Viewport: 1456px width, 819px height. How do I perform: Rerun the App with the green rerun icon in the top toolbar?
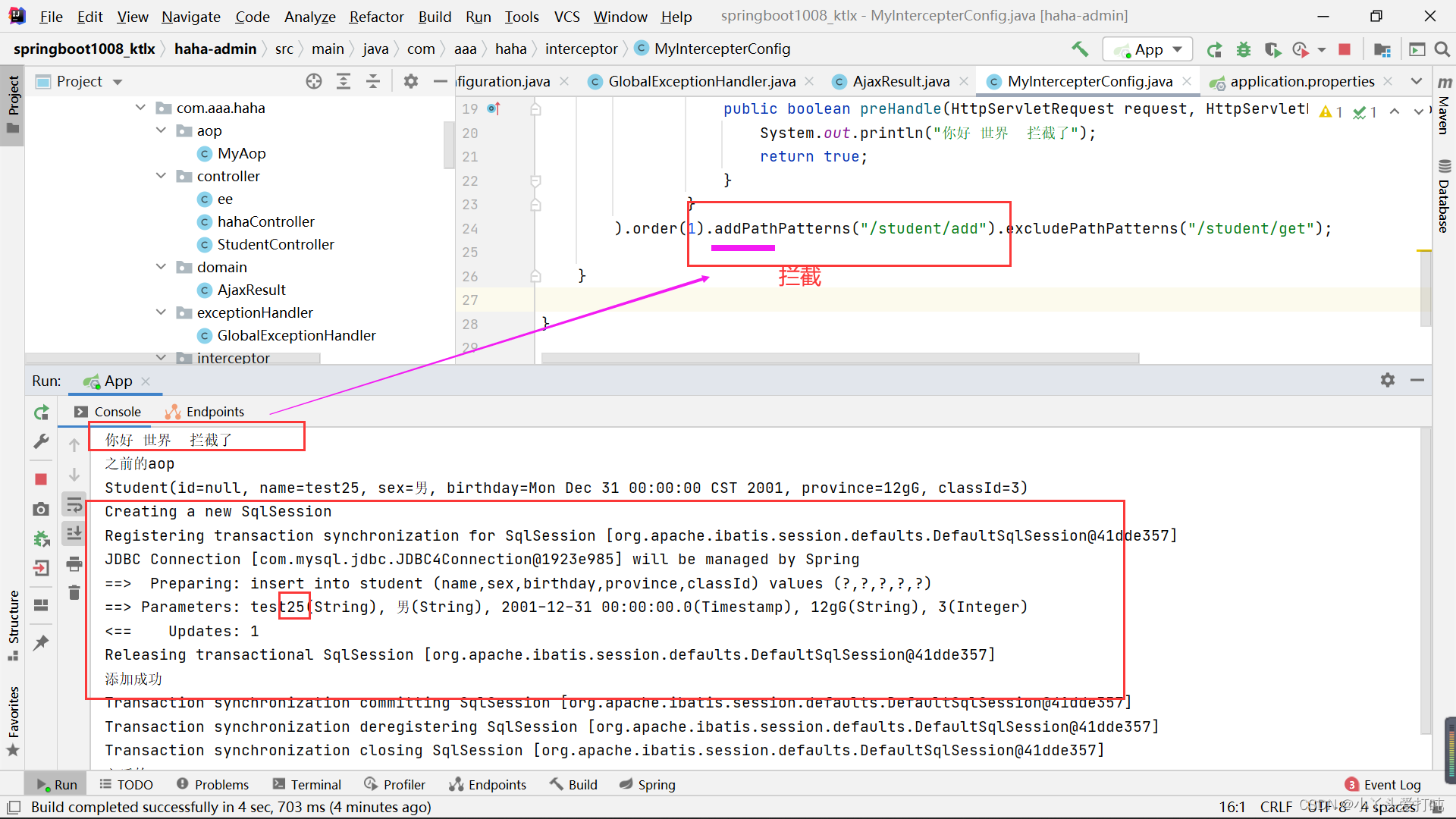click(x=1214, y=49)
